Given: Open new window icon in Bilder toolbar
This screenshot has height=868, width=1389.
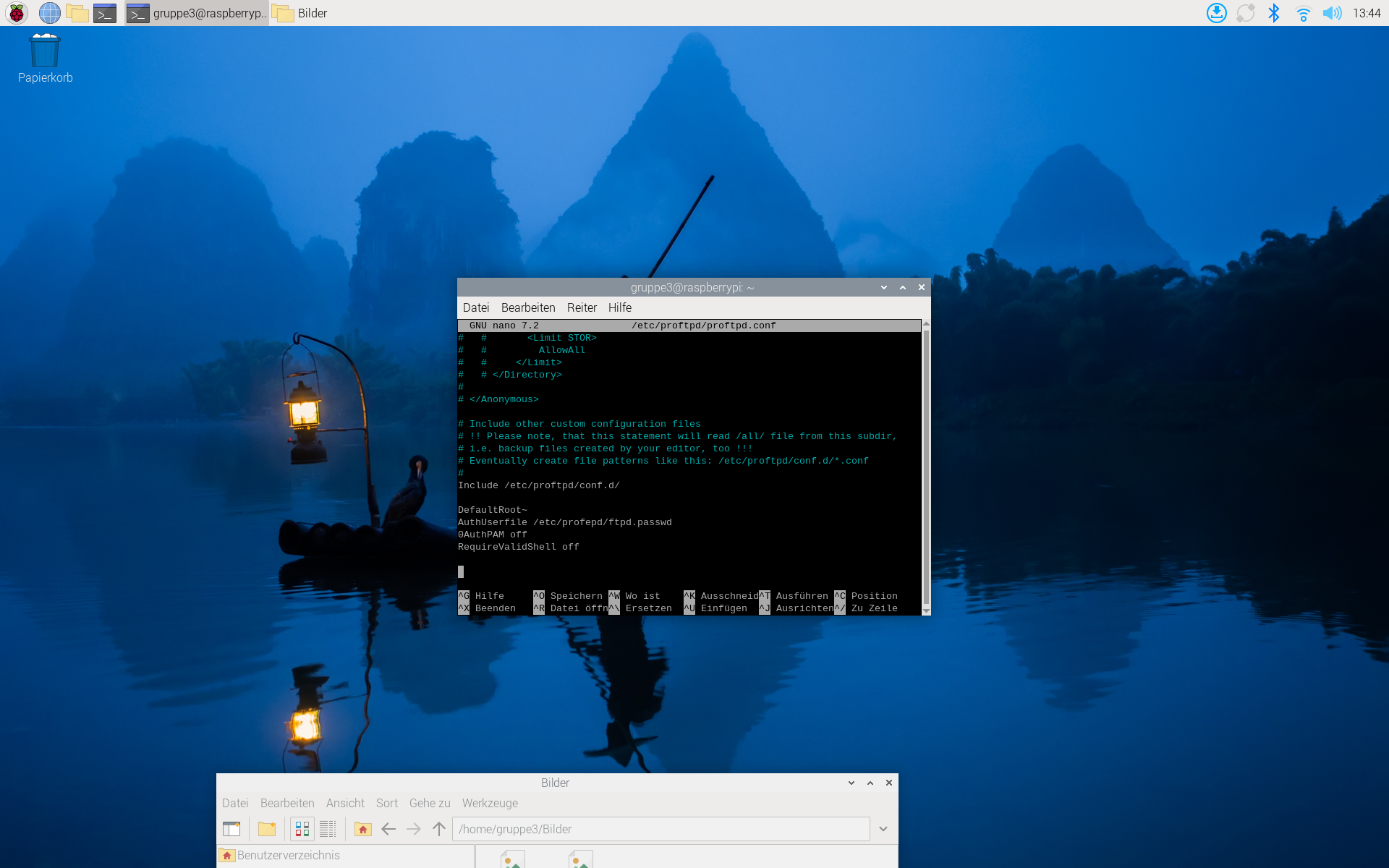Looking at the screenshot, I should tap(231, 829).
